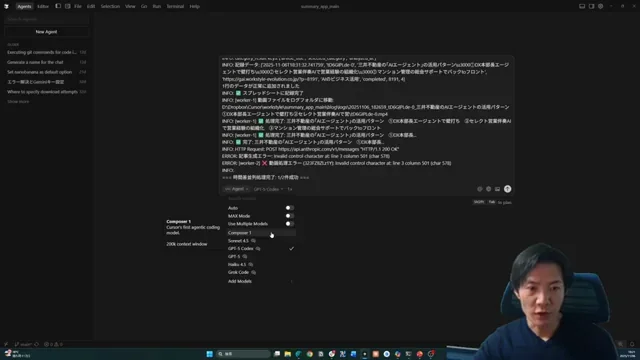The width and height of the screenshot is (640, 360).
Task: Toggle the primary sidebar layout icon
Action: pyautogui.click(x=58, y=6)
